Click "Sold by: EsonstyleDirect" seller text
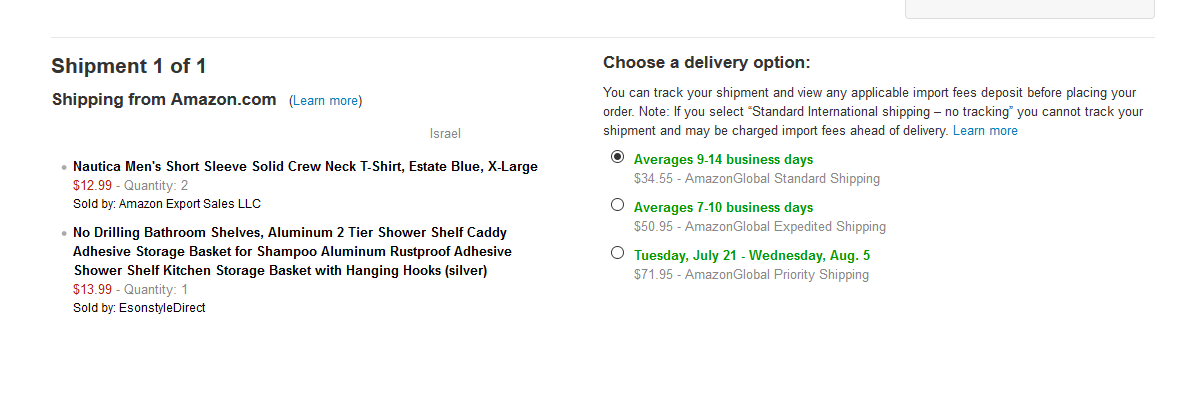Image resolution: width=1195 pixels, height=413 pixels. tap(139, 308)
